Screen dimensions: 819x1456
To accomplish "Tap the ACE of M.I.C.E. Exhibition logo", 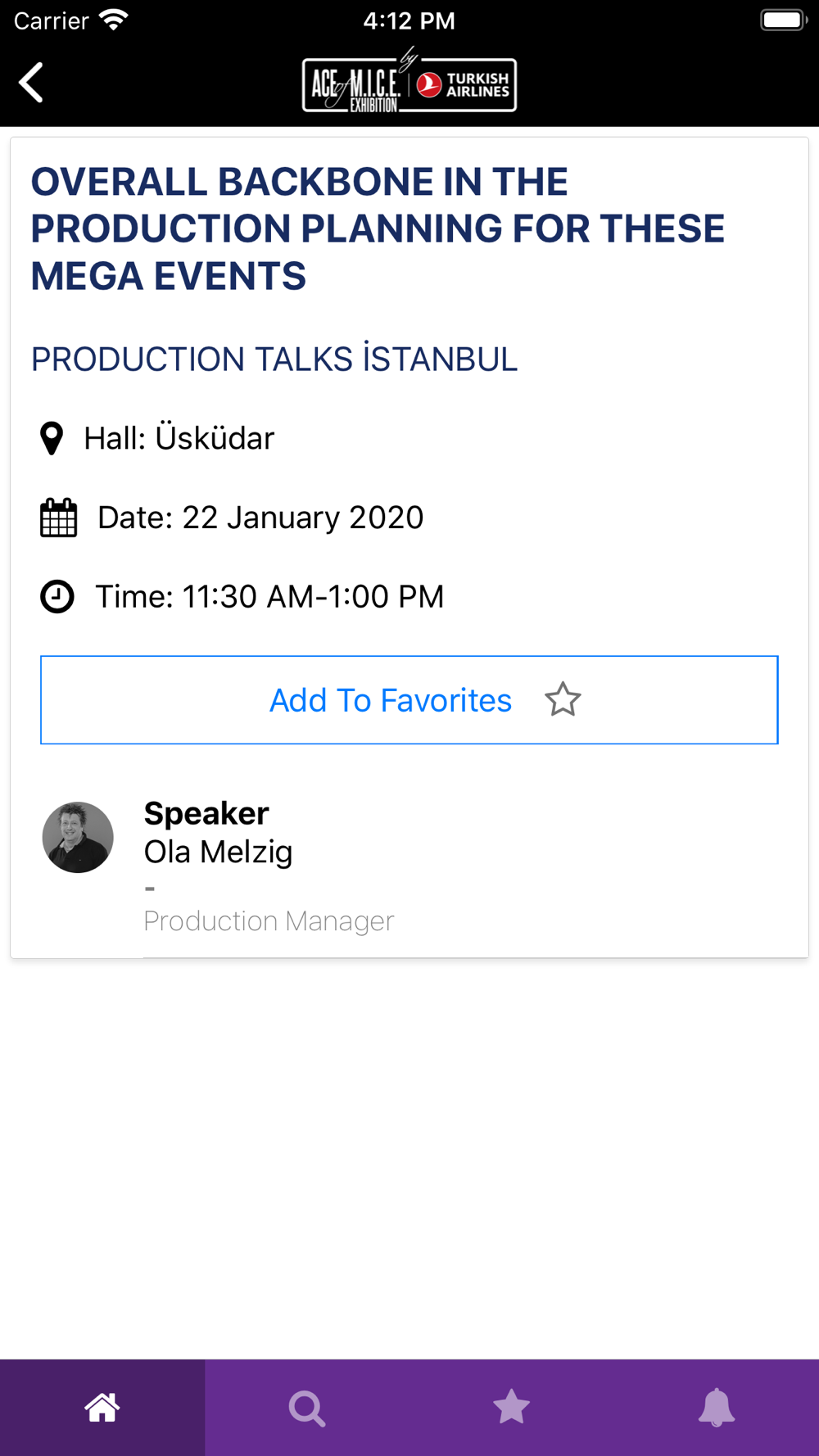I will (x=356, y=84).
